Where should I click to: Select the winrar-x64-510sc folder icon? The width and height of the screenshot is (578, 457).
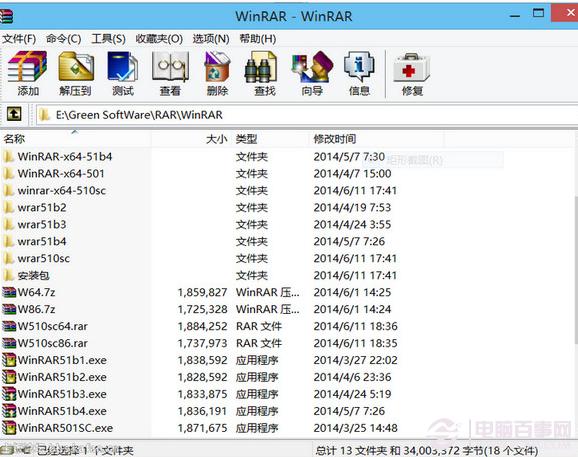point(8,191)
